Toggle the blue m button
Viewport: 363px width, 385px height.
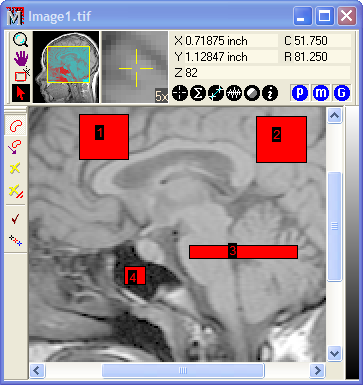pos(321,93)
